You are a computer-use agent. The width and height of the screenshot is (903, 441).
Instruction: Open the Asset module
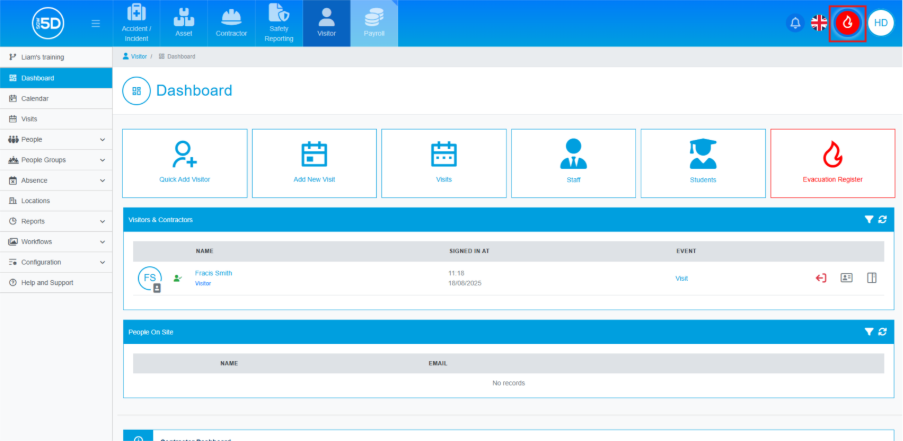point(184,23)
